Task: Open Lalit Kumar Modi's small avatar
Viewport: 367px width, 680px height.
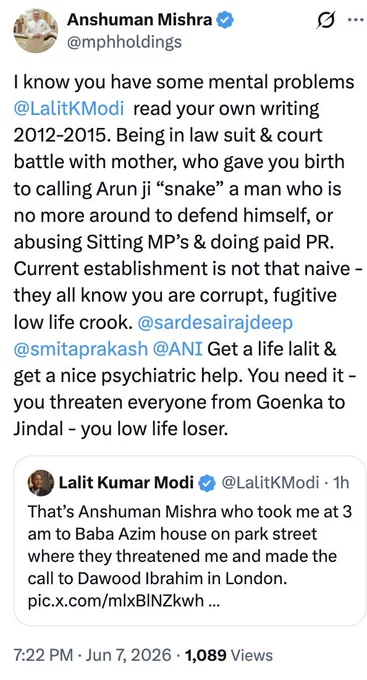Action: coord(41,483)
